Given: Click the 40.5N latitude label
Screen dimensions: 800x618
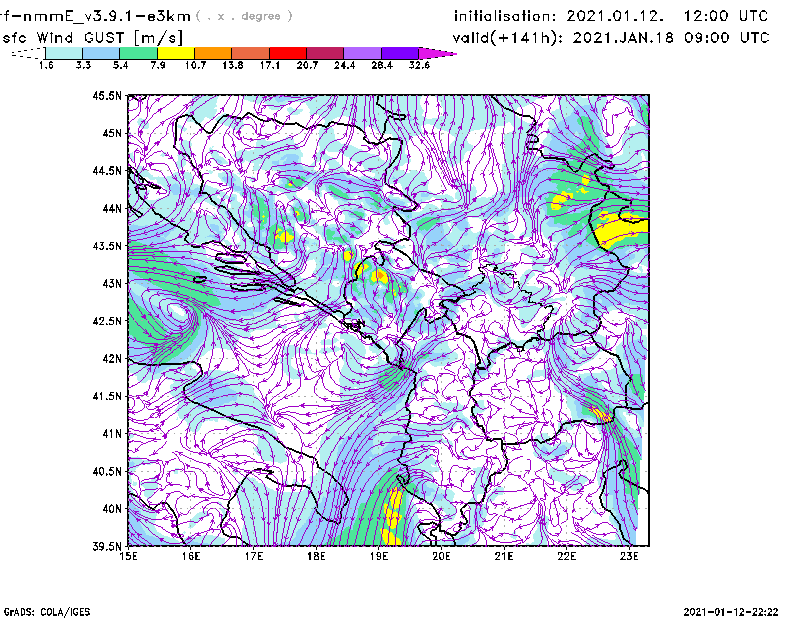Looking at the screenshot, I should pos(107,472).
